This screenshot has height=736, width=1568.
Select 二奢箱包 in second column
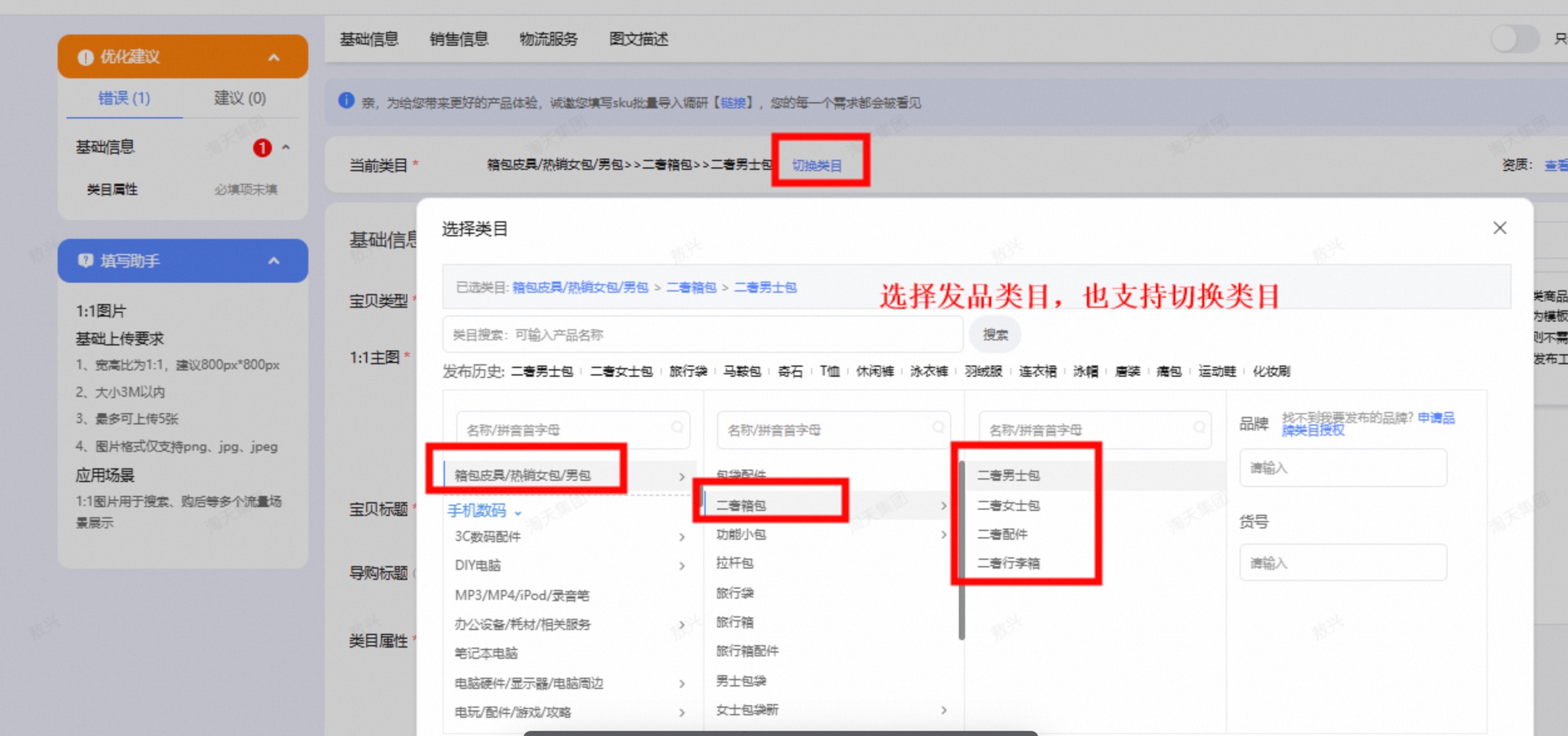[x=829, y=505]
